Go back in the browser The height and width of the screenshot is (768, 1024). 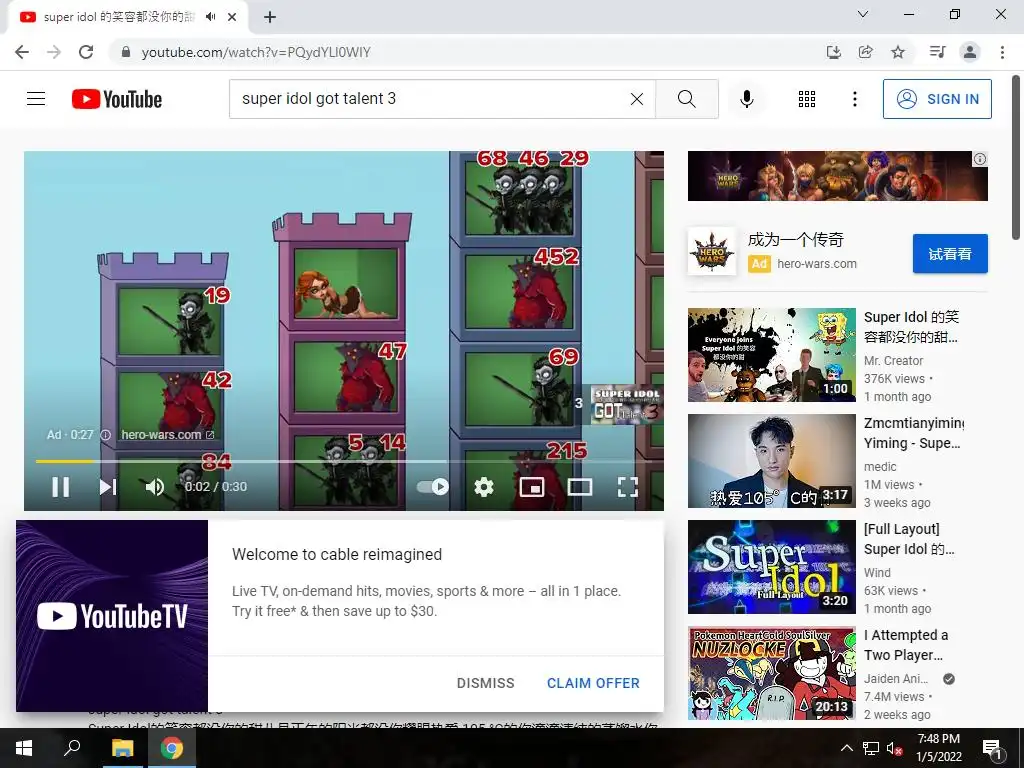(22, 52)
